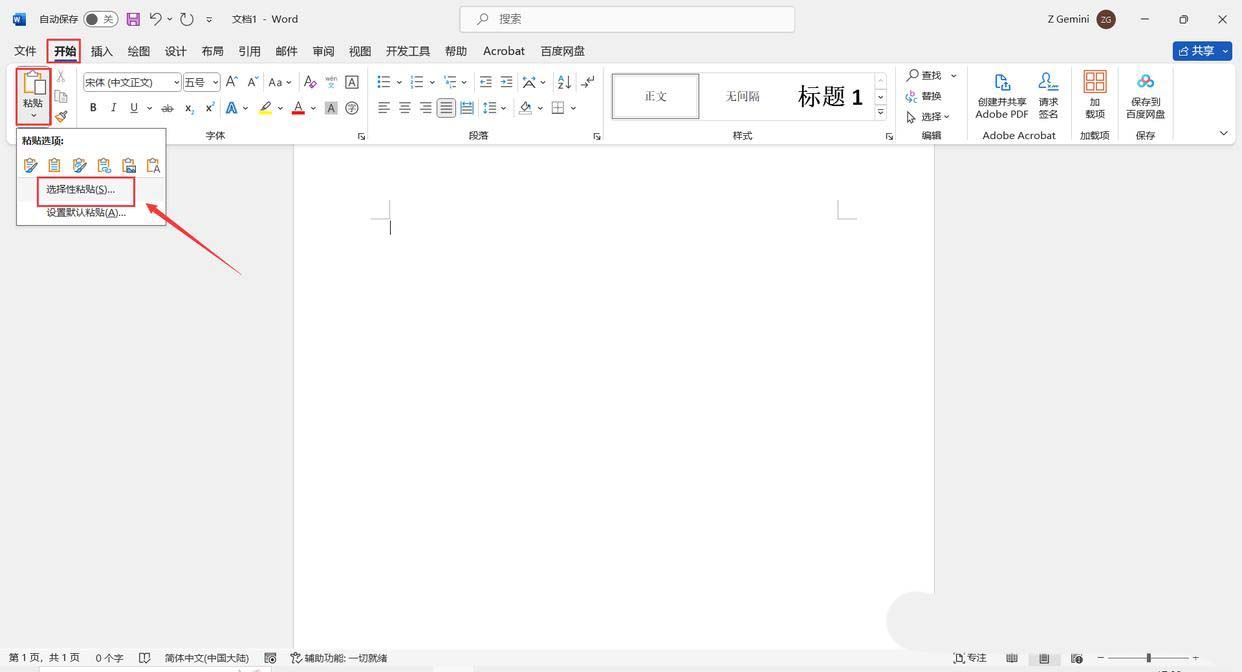The width and height of the screenshot is (1242, 672).
Task: Click the Copy icon in clipboard group
Action: click(x=61, y=97)
